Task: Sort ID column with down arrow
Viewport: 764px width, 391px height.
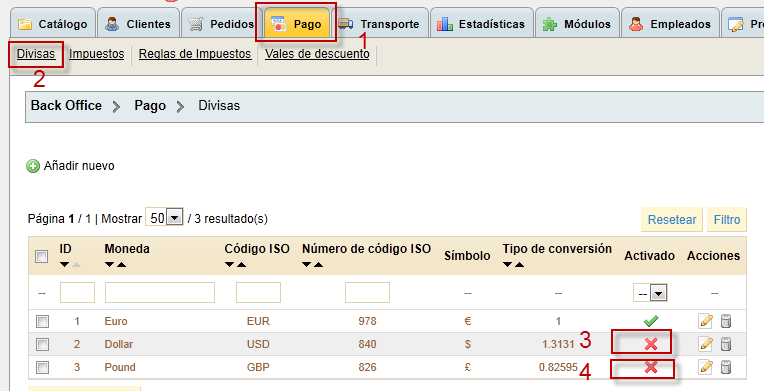Action: pyautogui.click(x=64, y=265)
